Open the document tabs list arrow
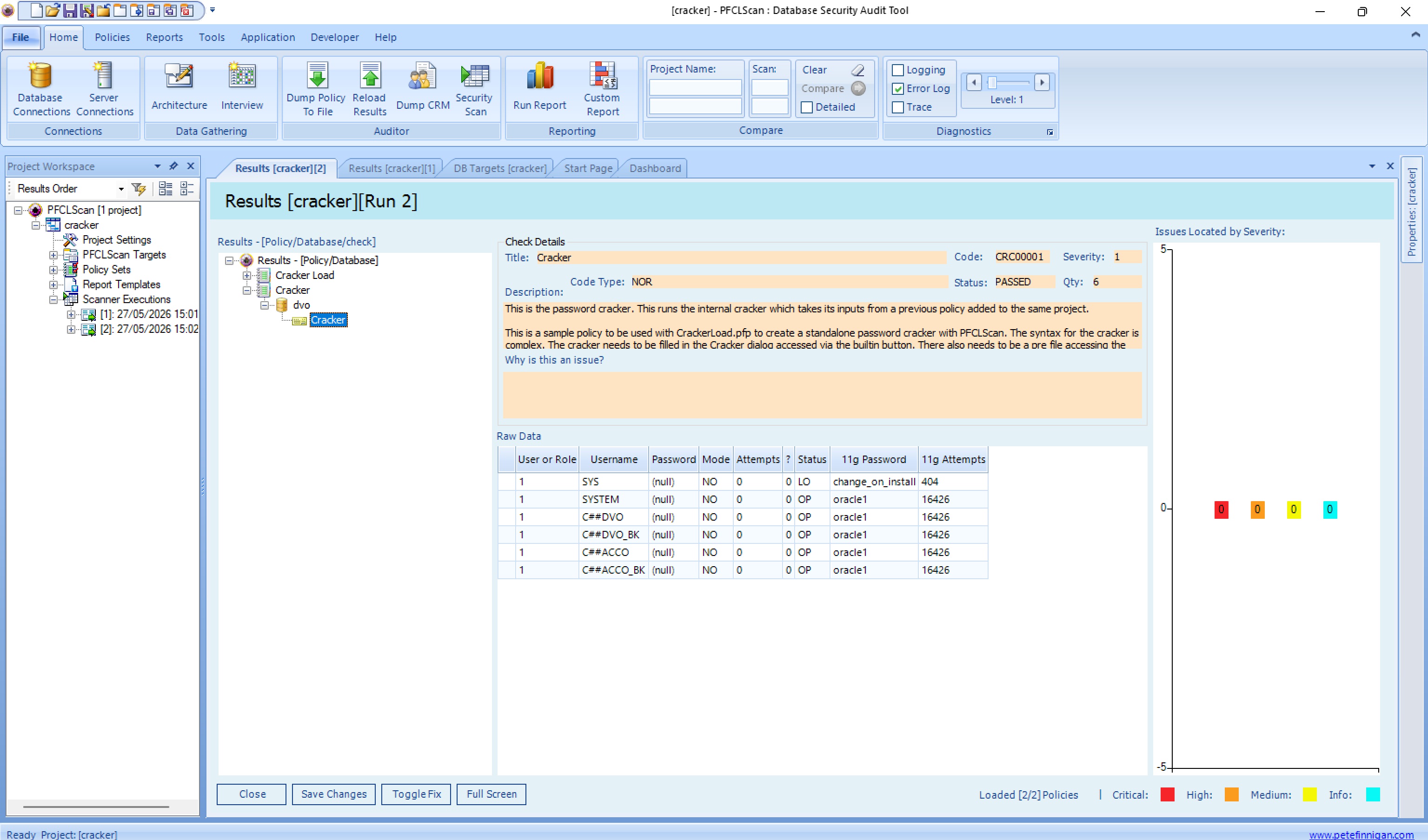 pos(1372,166)
